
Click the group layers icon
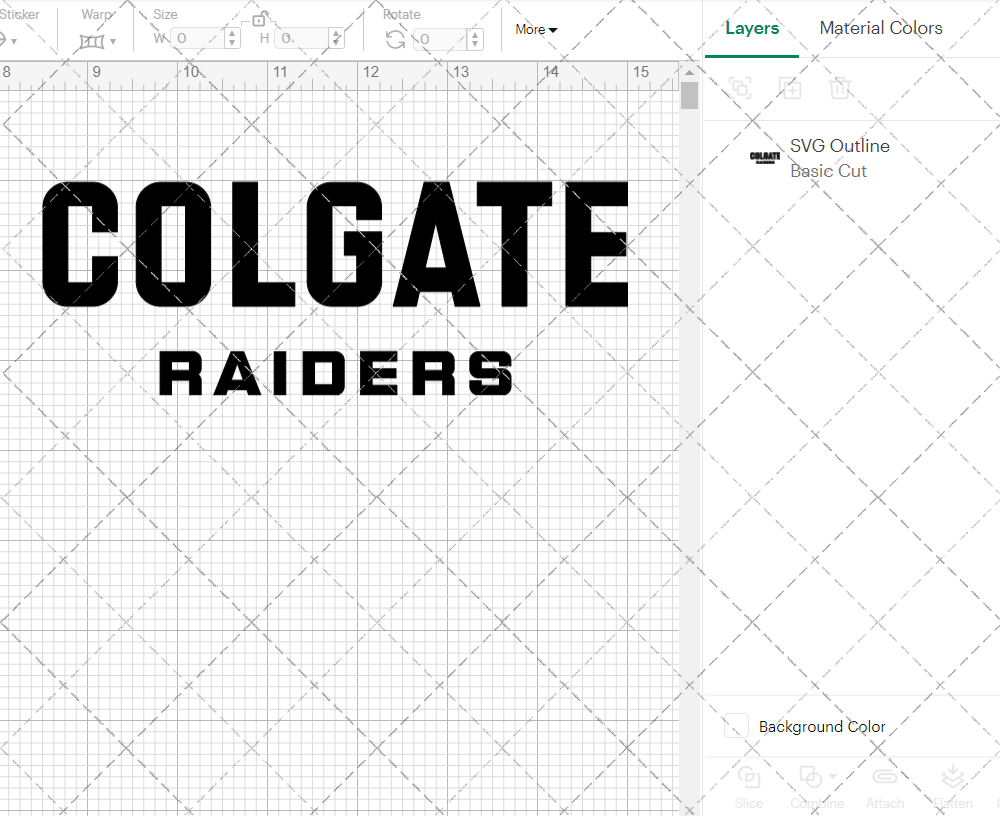(740, 88)
